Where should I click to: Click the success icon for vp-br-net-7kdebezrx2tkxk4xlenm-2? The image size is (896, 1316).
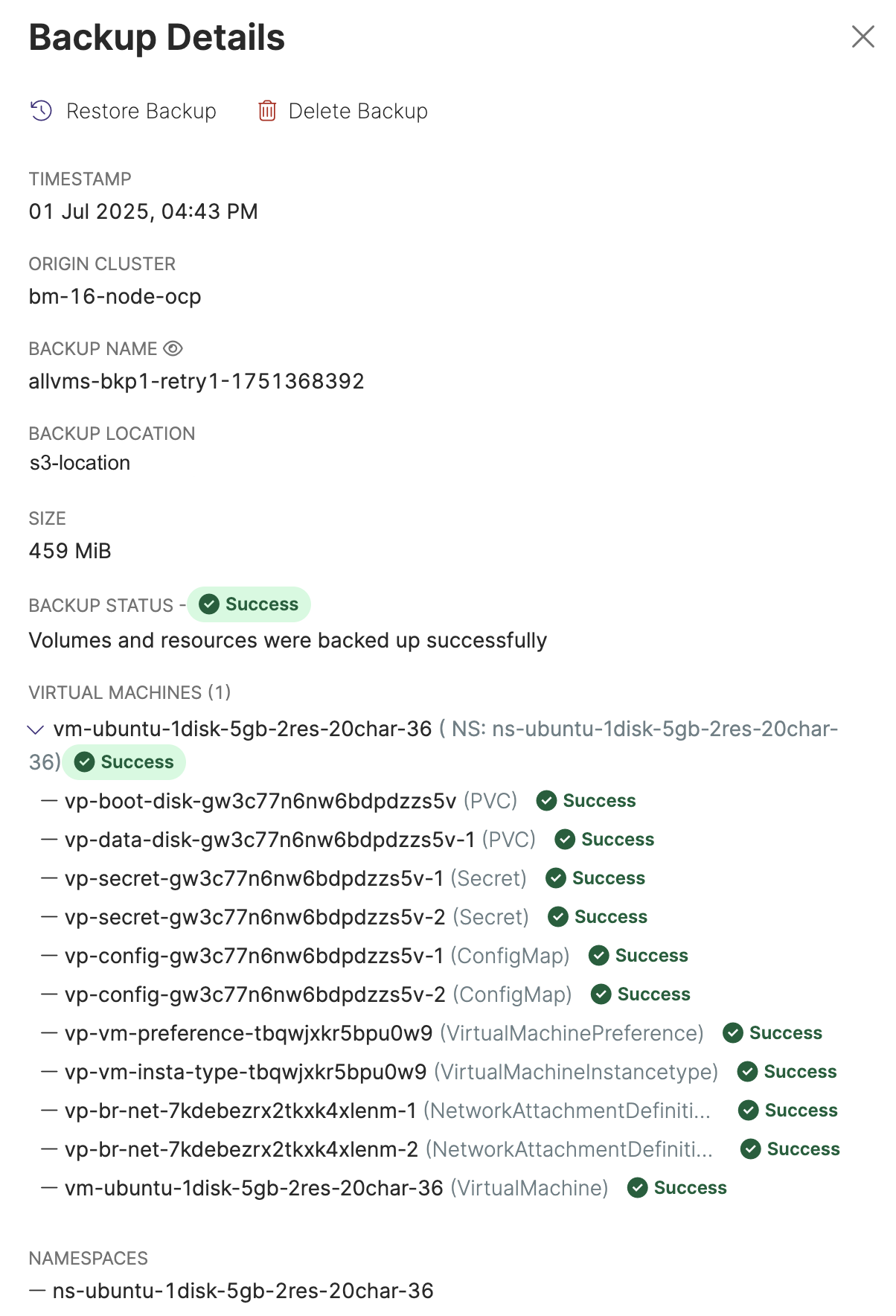[x=751, y=1149]
